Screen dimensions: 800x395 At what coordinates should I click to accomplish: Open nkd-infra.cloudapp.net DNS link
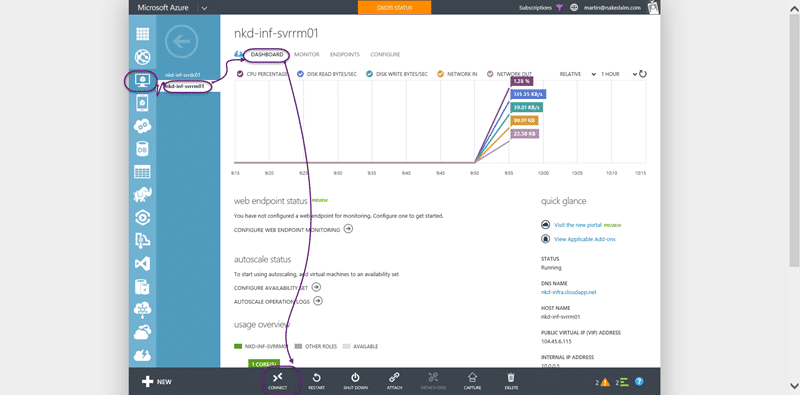tap(568, 292)
